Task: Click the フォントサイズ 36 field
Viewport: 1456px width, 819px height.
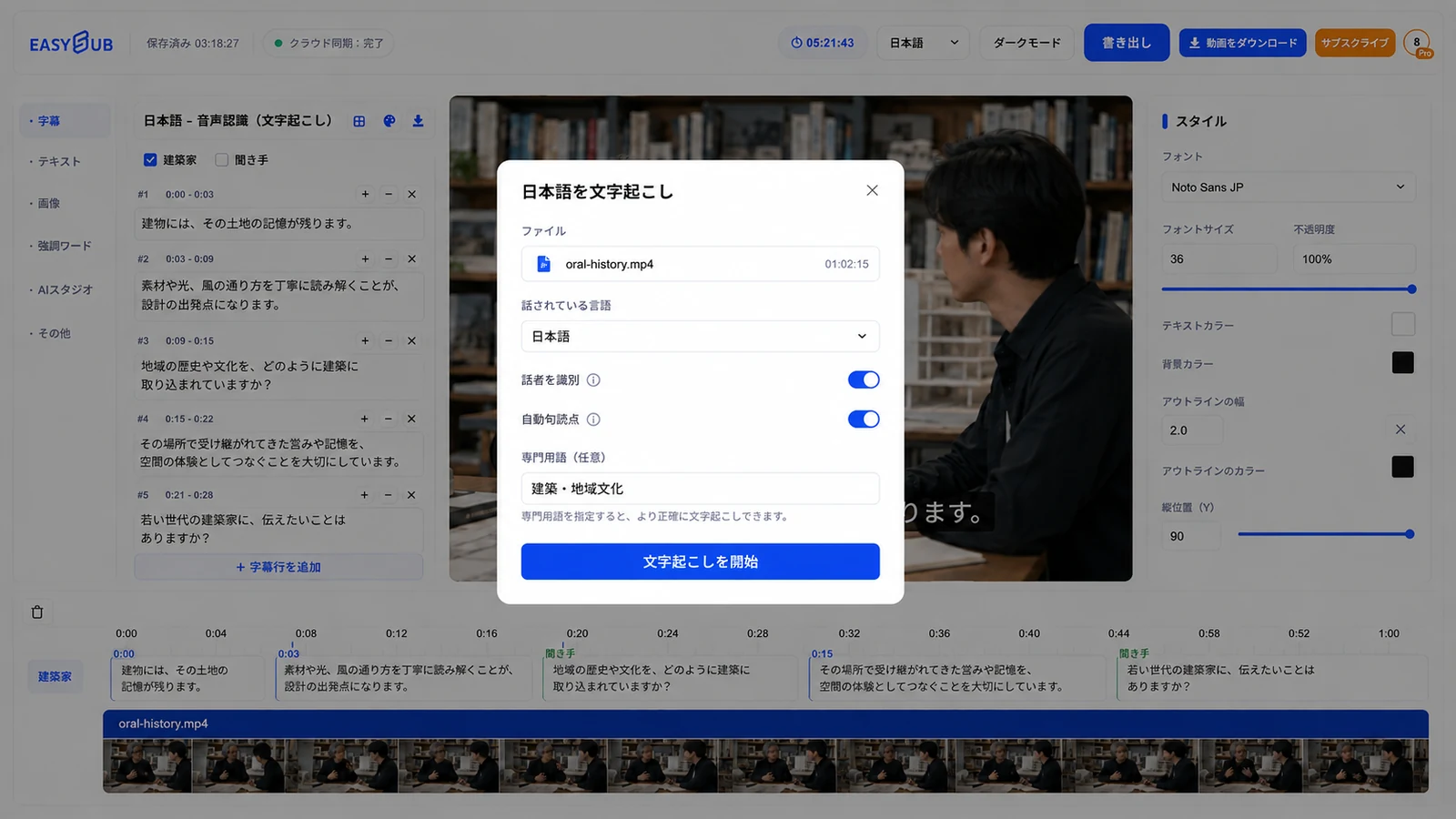Action: coord(1219,259)
